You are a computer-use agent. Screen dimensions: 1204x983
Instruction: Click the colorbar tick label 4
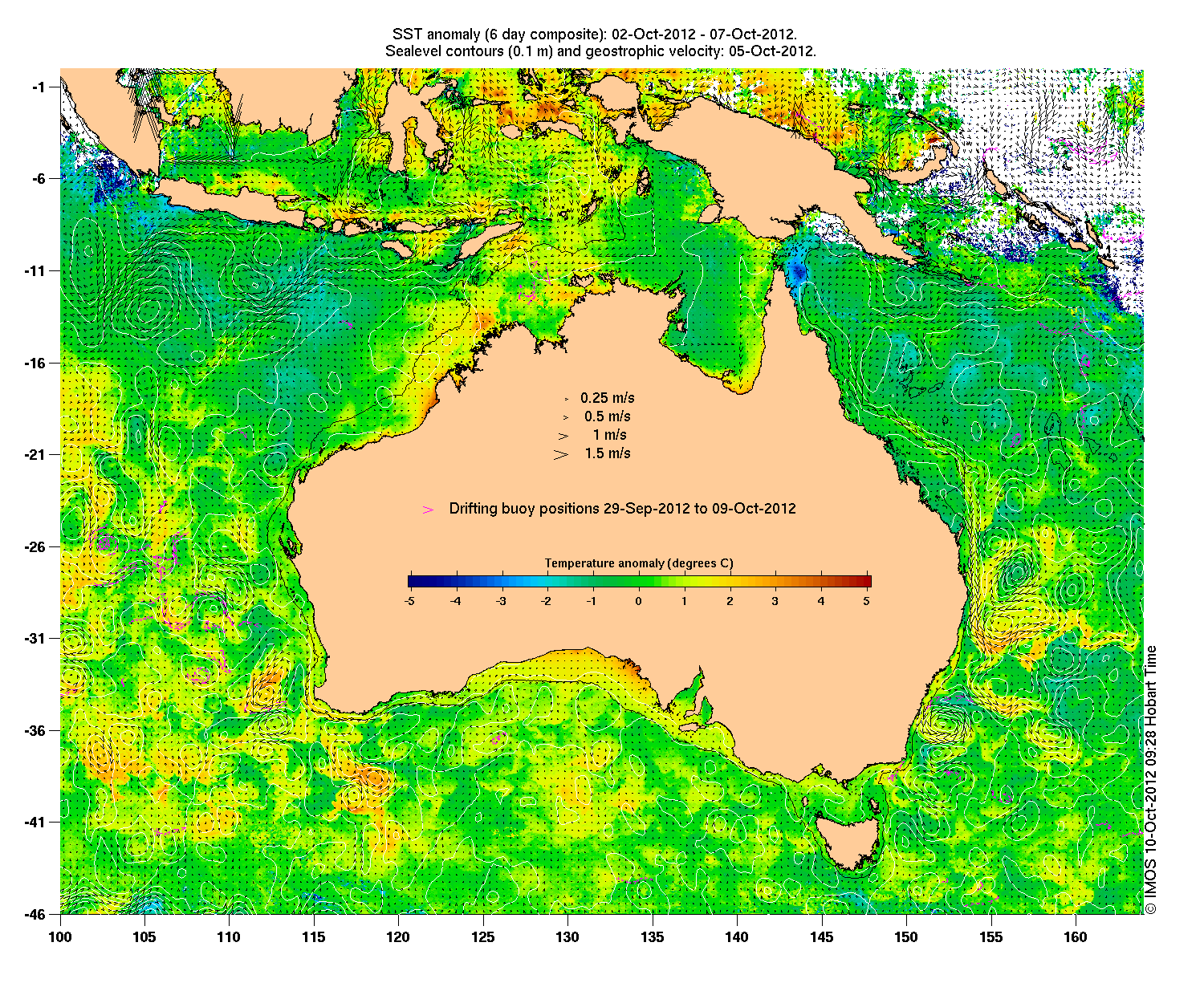821,601
